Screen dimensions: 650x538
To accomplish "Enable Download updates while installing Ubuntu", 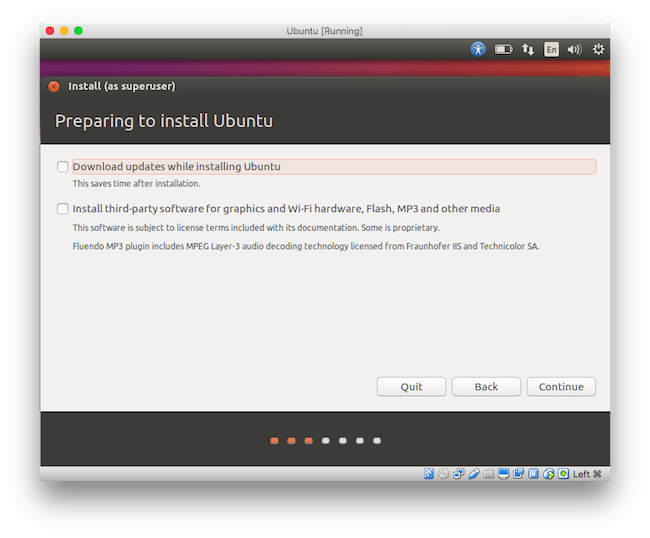I will pyautogui.click(x=63, y=167).
